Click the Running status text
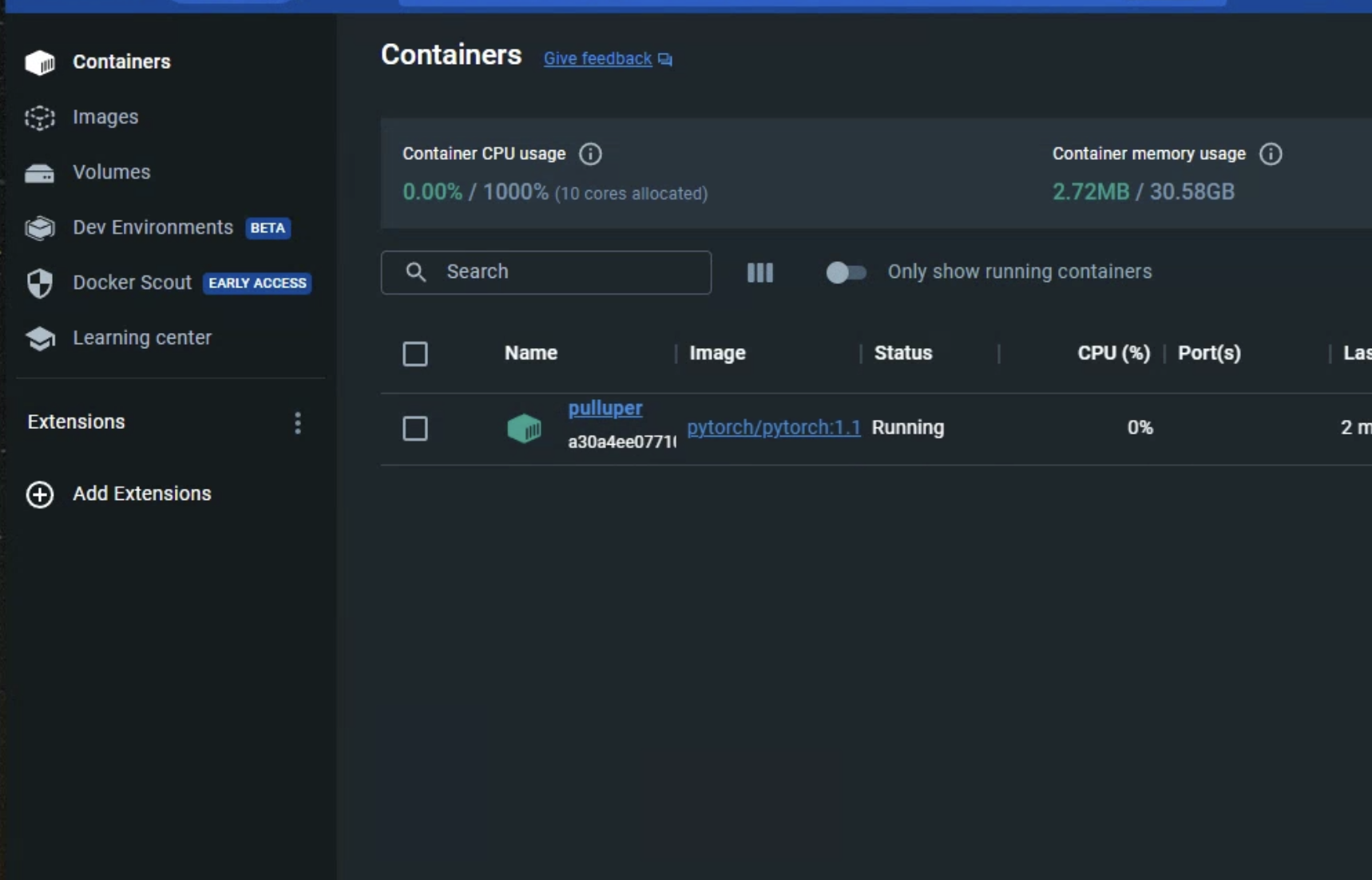 (908, 427)
